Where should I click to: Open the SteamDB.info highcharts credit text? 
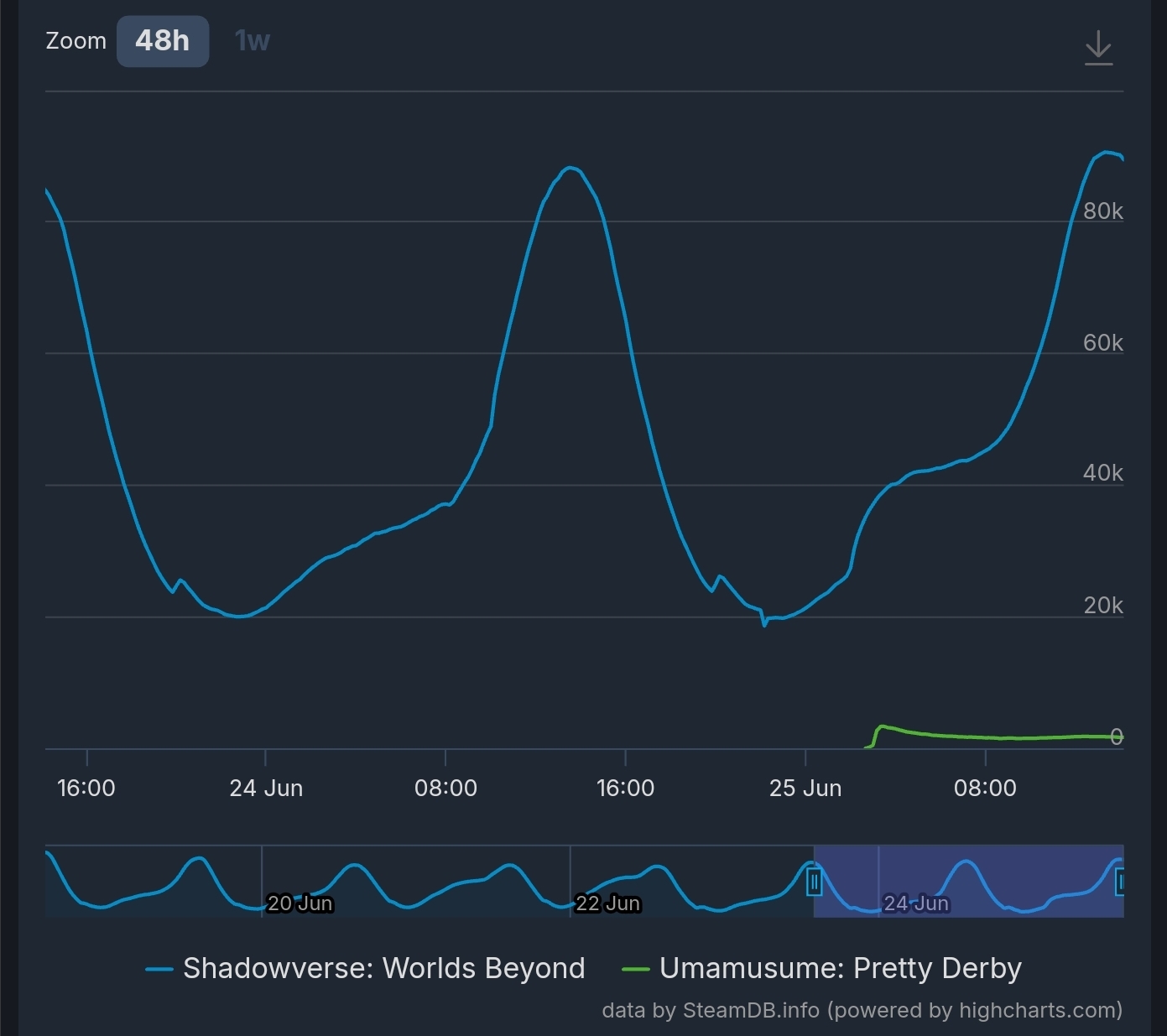pos(862,1010)
